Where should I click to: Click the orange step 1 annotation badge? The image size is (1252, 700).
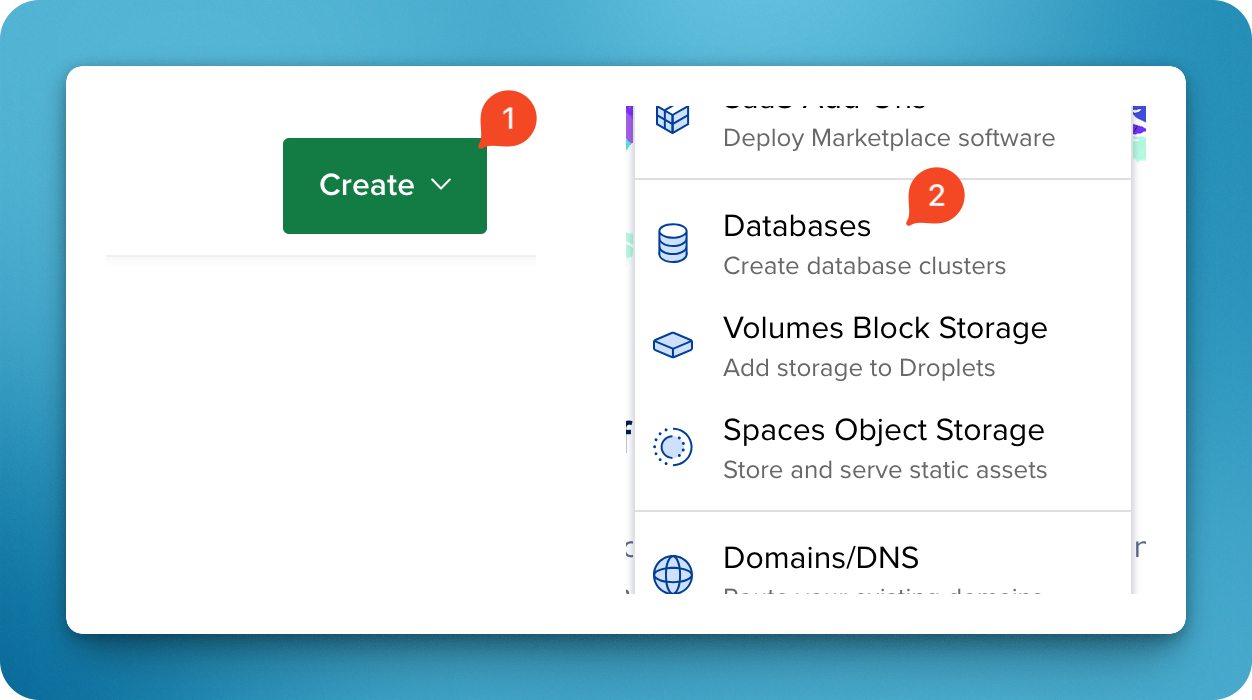pyautogui.click(x=509, y=119)
